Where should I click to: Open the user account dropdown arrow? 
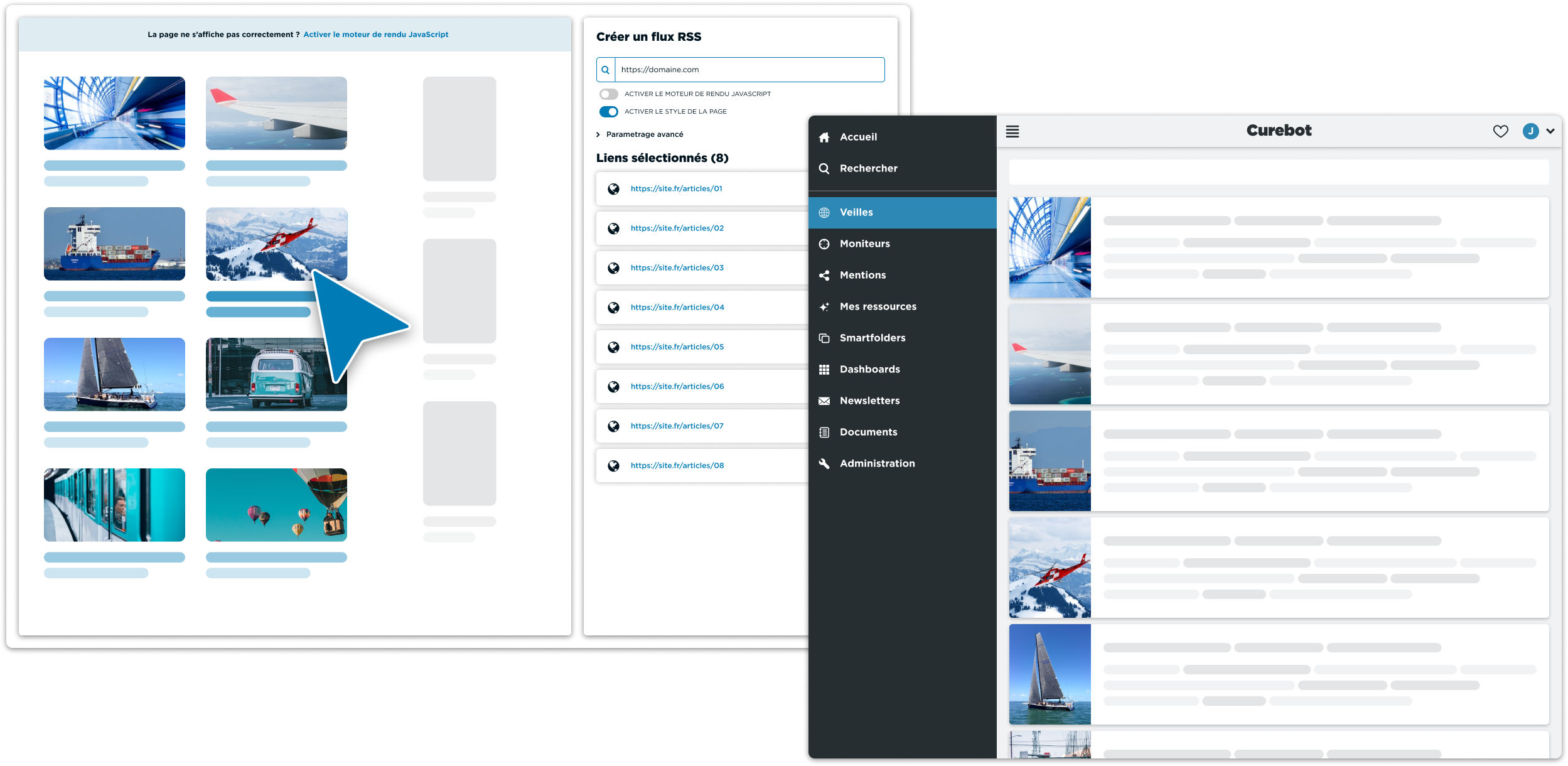point(1550,131)
